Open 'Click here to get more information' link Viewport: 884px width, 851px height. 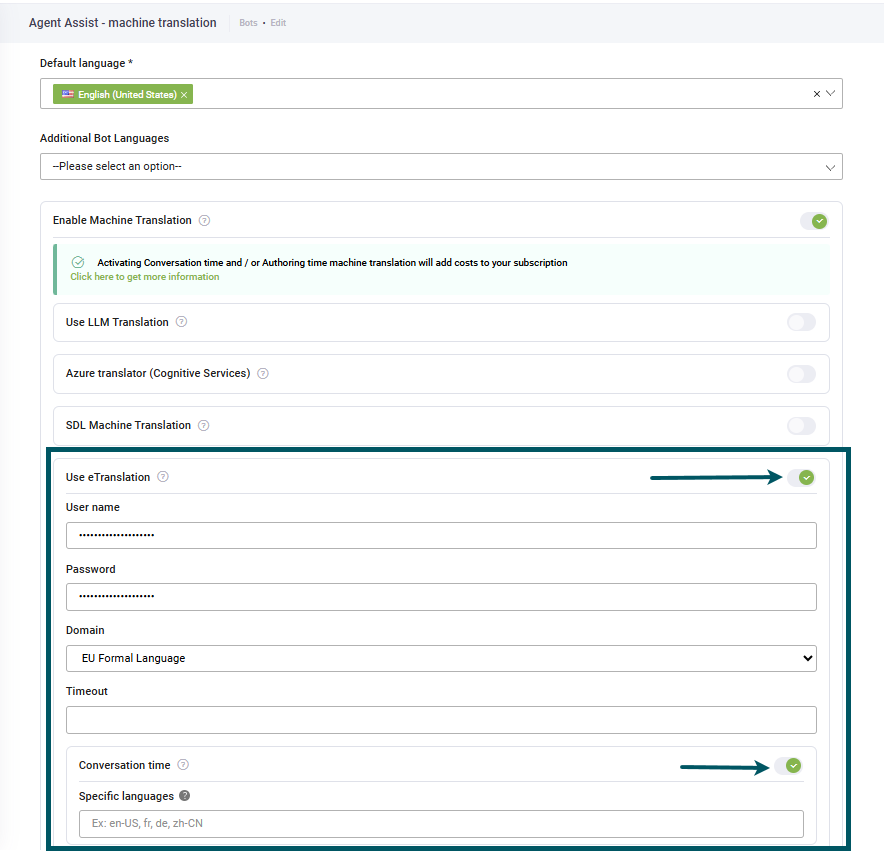click(145, 277)
